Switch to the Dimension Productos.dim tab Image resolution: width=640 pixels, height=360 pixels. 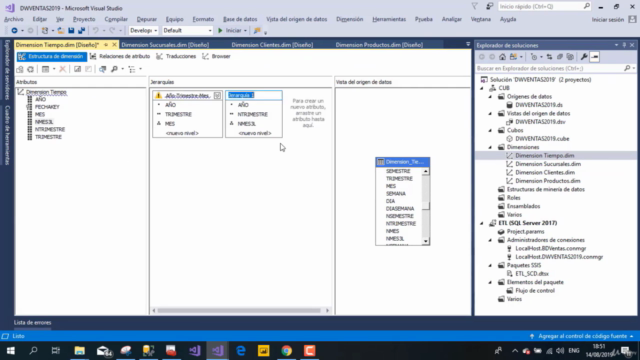tap(379, 45)
